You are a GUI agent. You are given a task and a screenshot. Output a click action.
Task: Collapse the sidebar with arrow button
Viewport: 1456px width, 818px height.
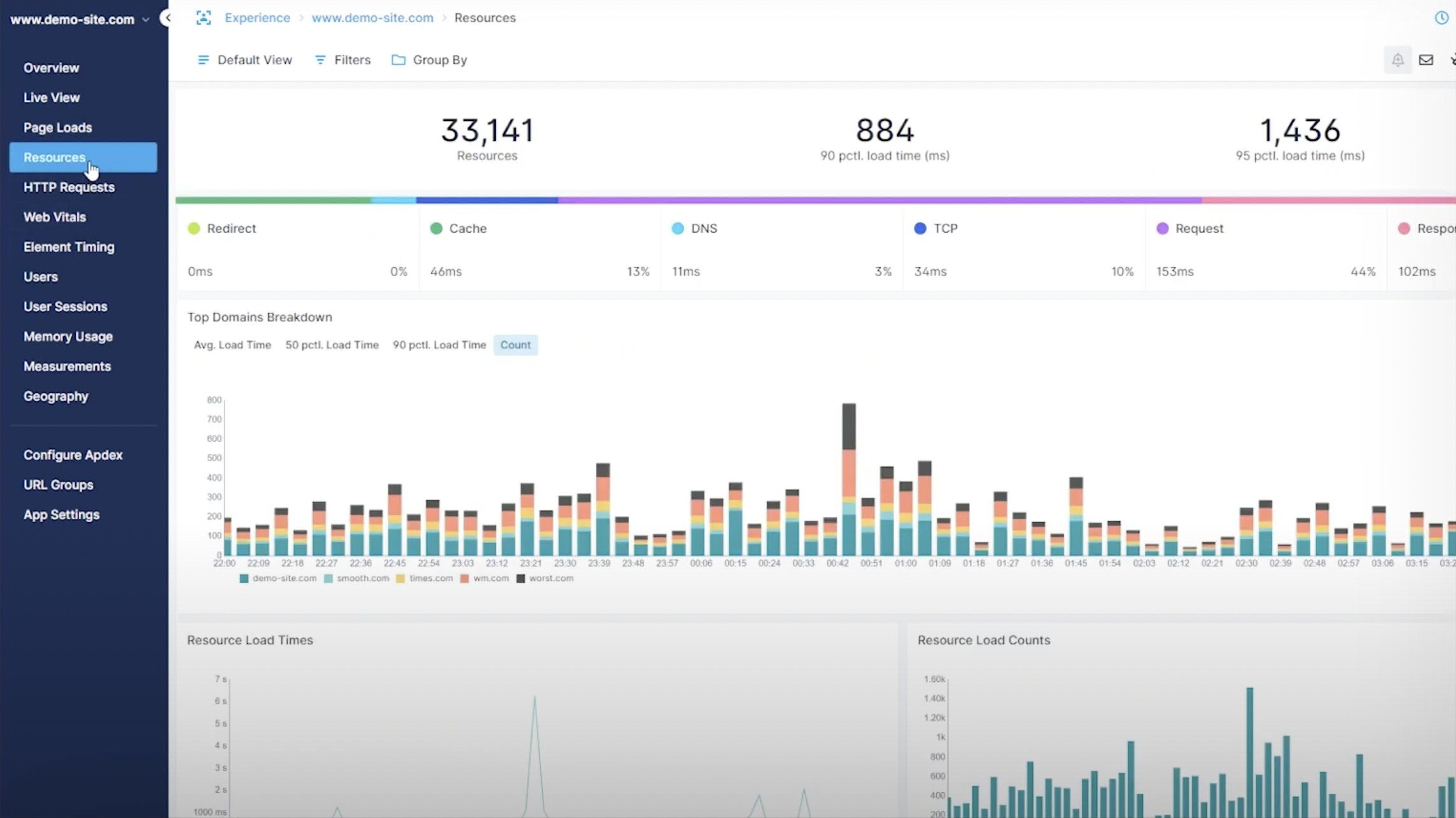click(x=167, y=18)
